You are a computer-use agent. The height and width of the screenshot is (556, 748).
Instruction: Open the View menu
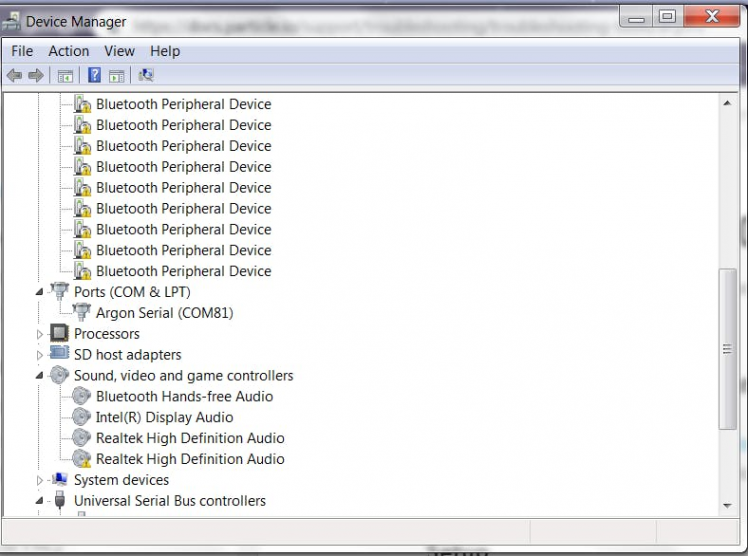[x=119, y=51]
